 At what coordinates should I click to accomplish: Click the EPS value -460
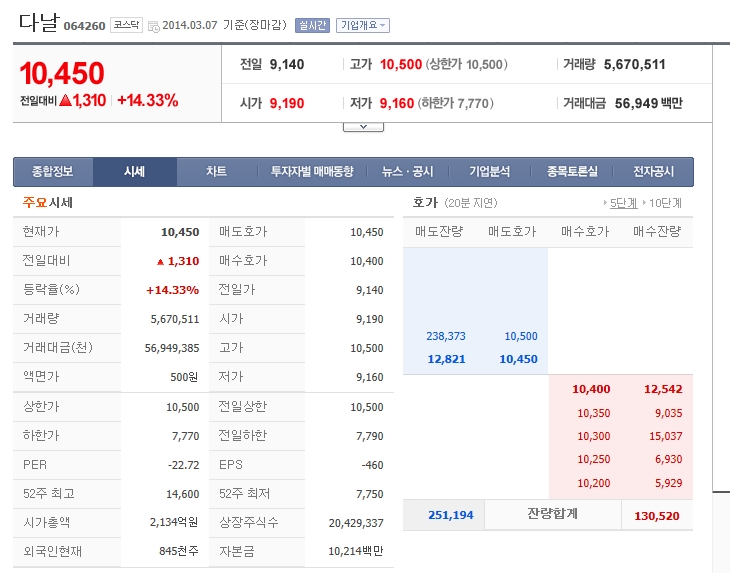click(x=372, y=465)
